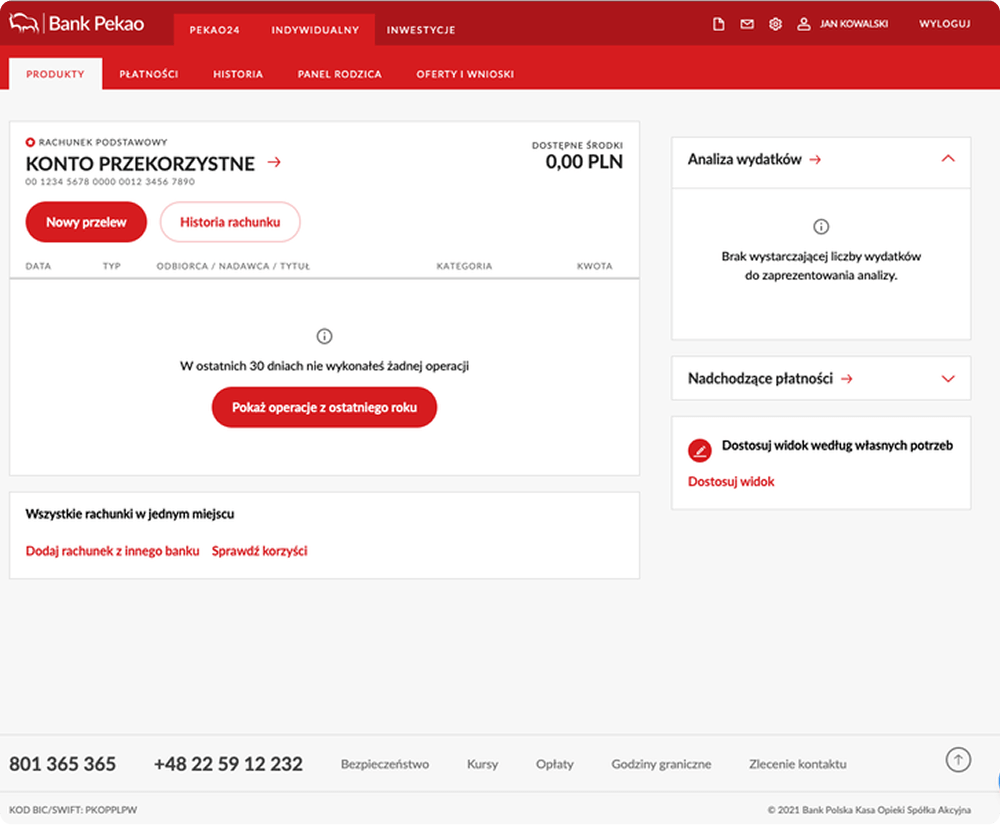The image size is (1000, 825).
Task: Open the documents icon in header
Action: click(x=718, y=25)
